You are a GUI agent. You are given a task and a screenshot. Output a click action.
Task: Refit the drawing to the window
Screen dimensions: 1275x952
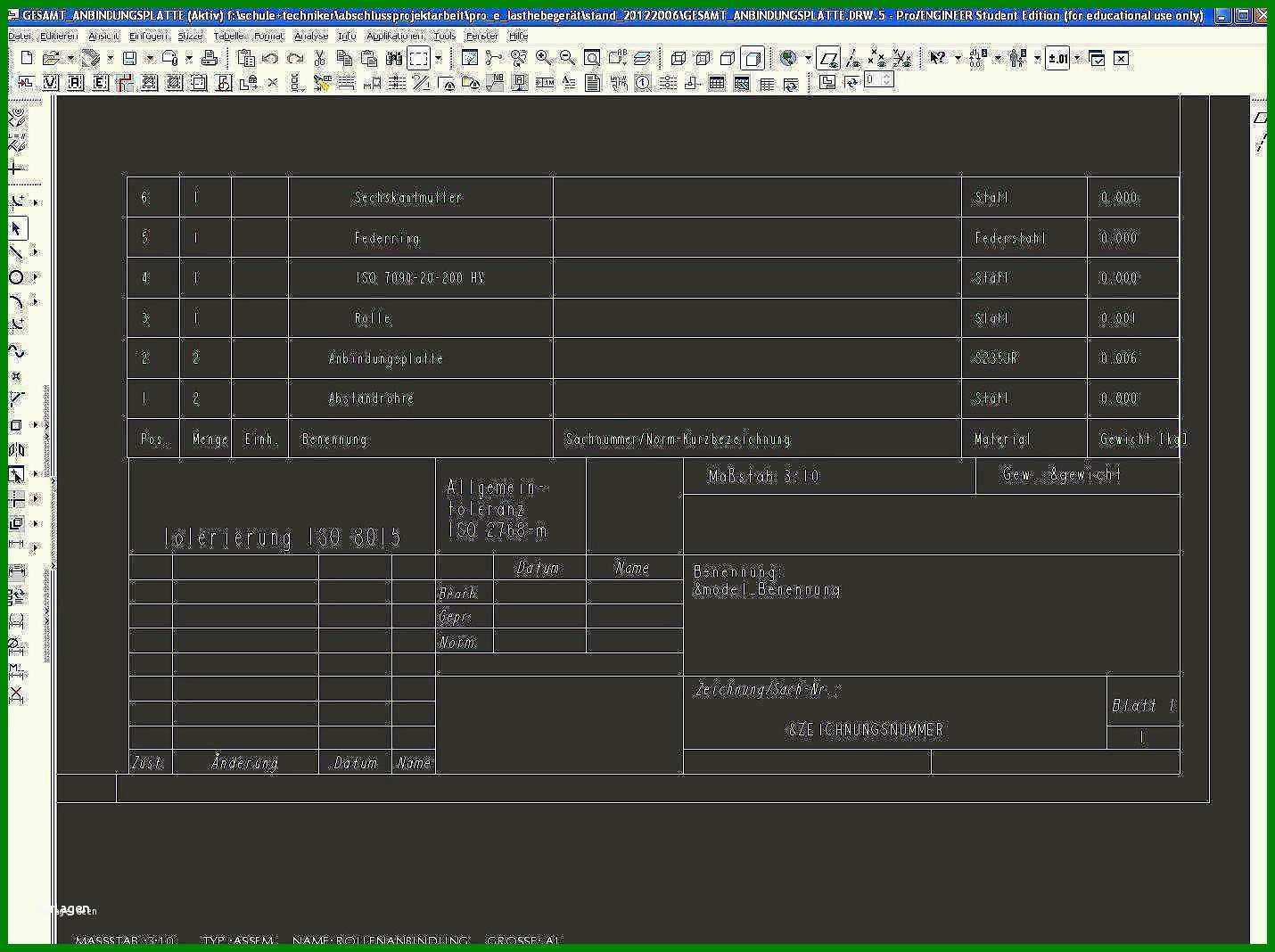(x=592, y=58)
